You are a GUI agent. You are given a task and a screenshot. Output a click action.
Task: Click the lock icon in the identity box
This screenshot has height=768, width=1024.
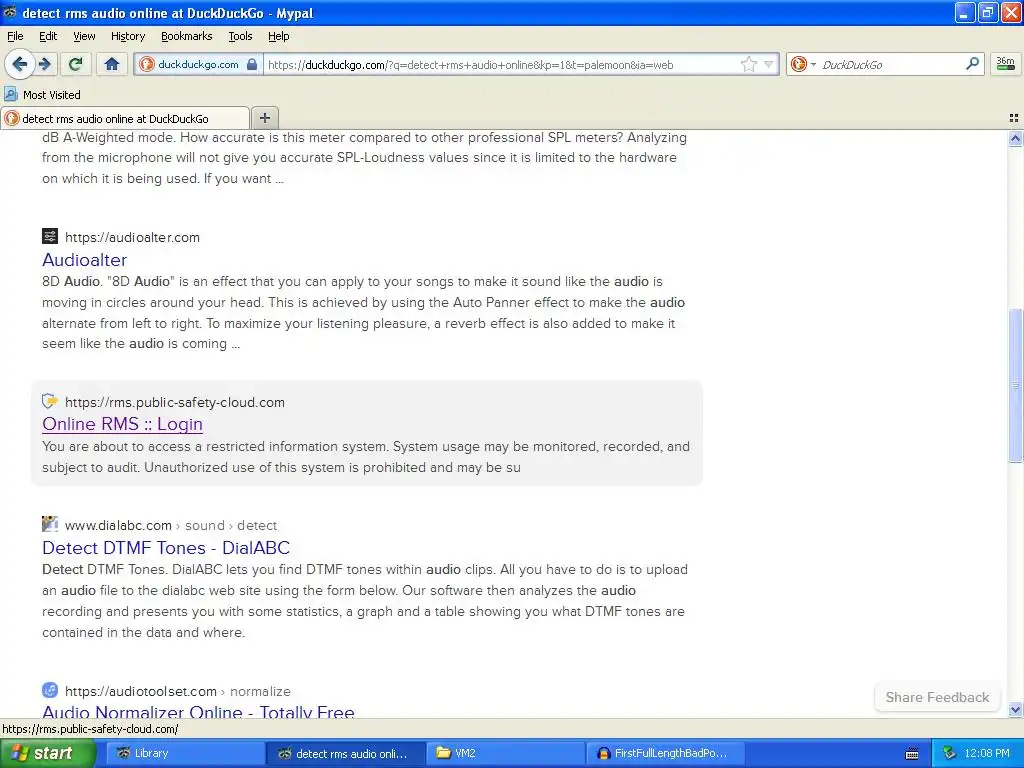(x=252, y=65)
